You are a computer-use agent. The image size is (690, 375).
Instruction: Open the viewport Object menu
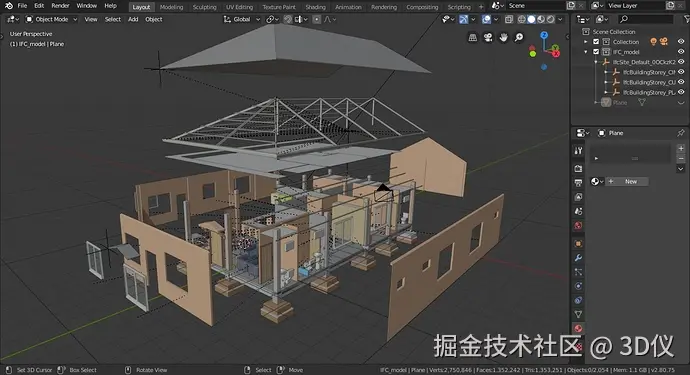tap(154, 19)
